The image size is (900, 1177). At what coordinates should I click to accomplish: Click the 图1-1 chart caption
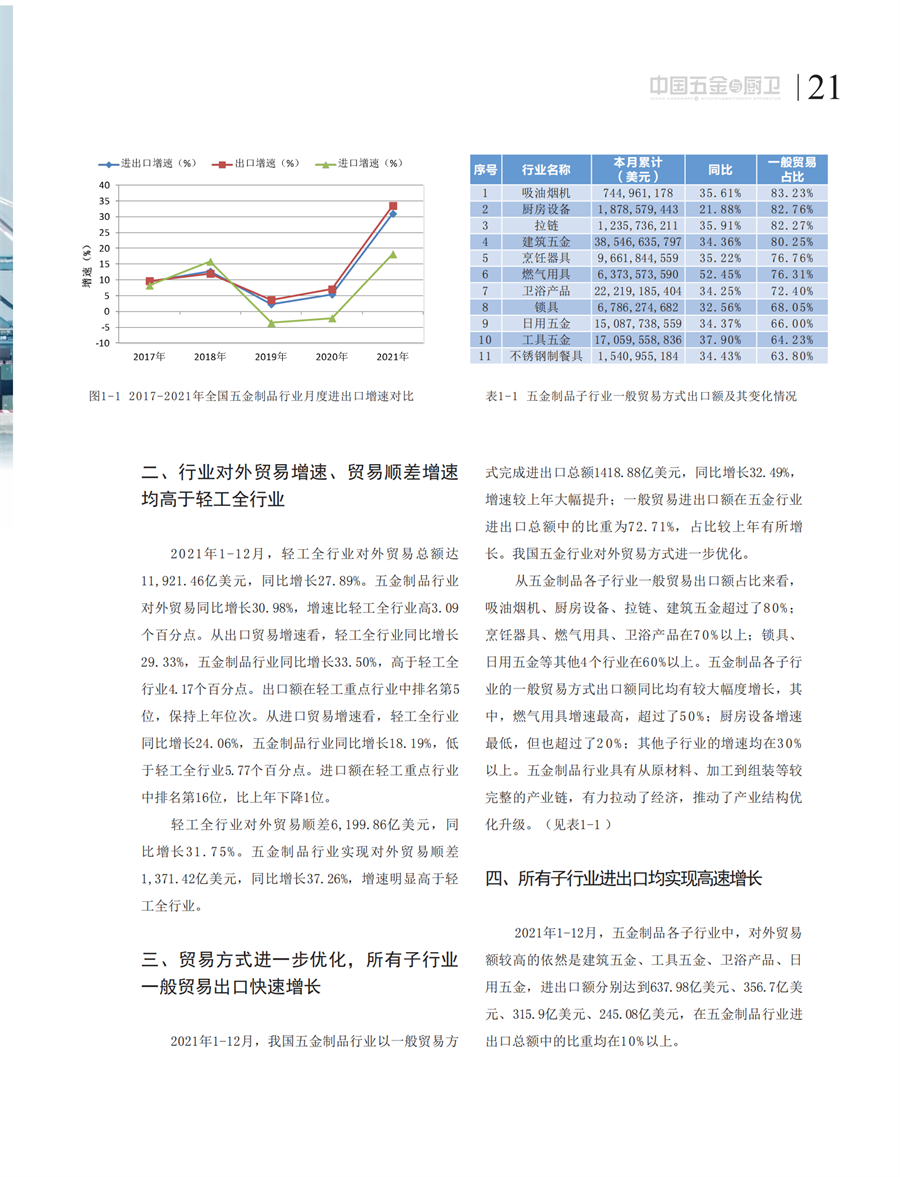point(251,396)
